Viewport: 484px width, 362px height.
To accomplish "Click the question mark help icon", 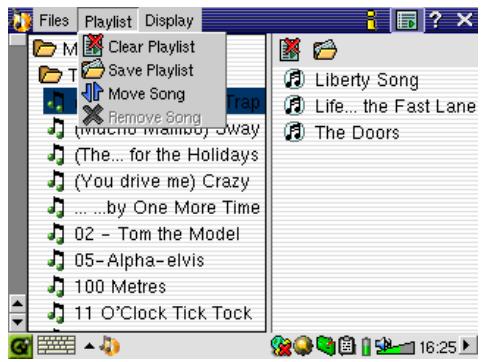I will pyautogui.click(x=435, y=20).
